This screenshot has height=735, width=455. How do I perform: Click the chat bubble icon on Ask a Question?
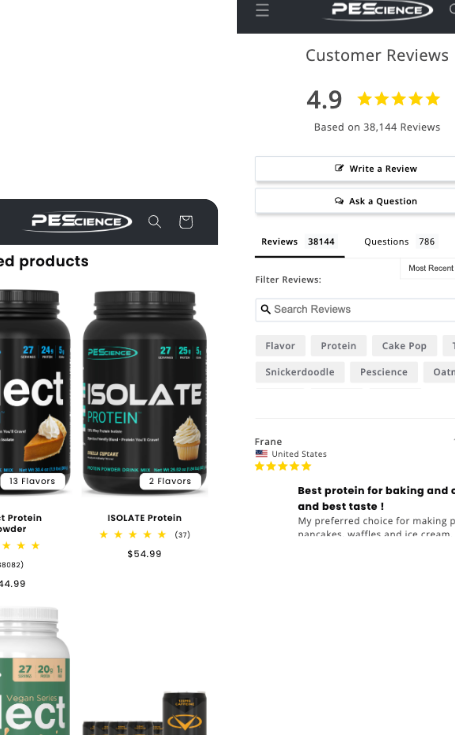pyautogui.click(x=339, y=201)
